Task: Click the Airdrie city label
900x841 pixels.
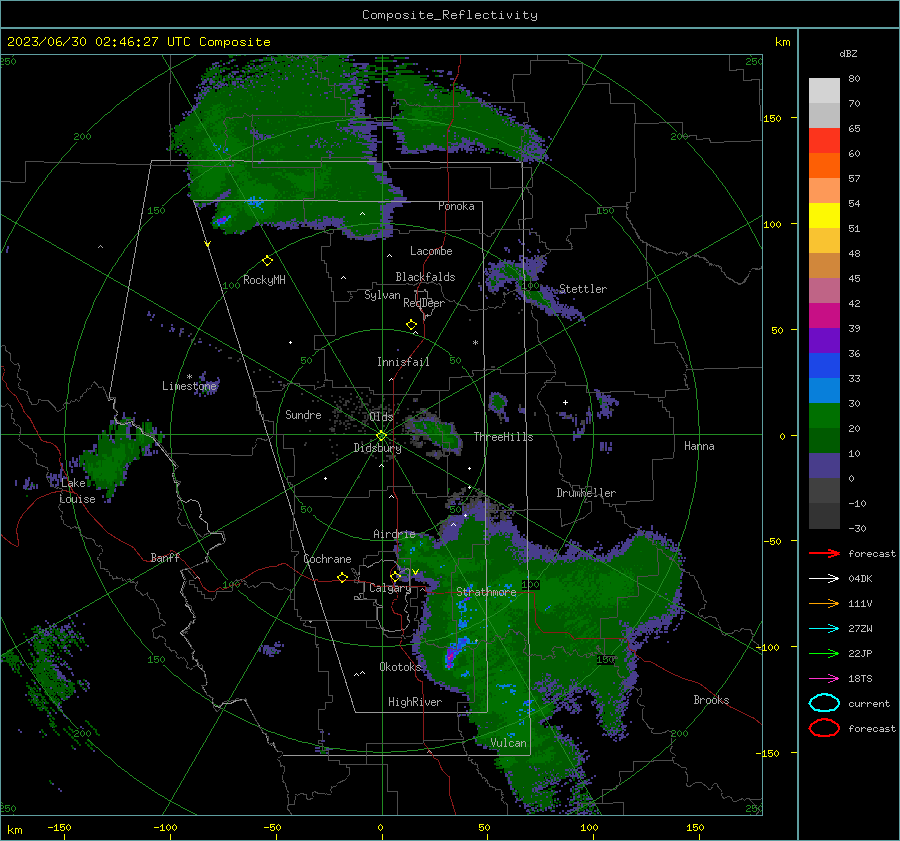Action: pyautogui.click(x=394, y=534)
